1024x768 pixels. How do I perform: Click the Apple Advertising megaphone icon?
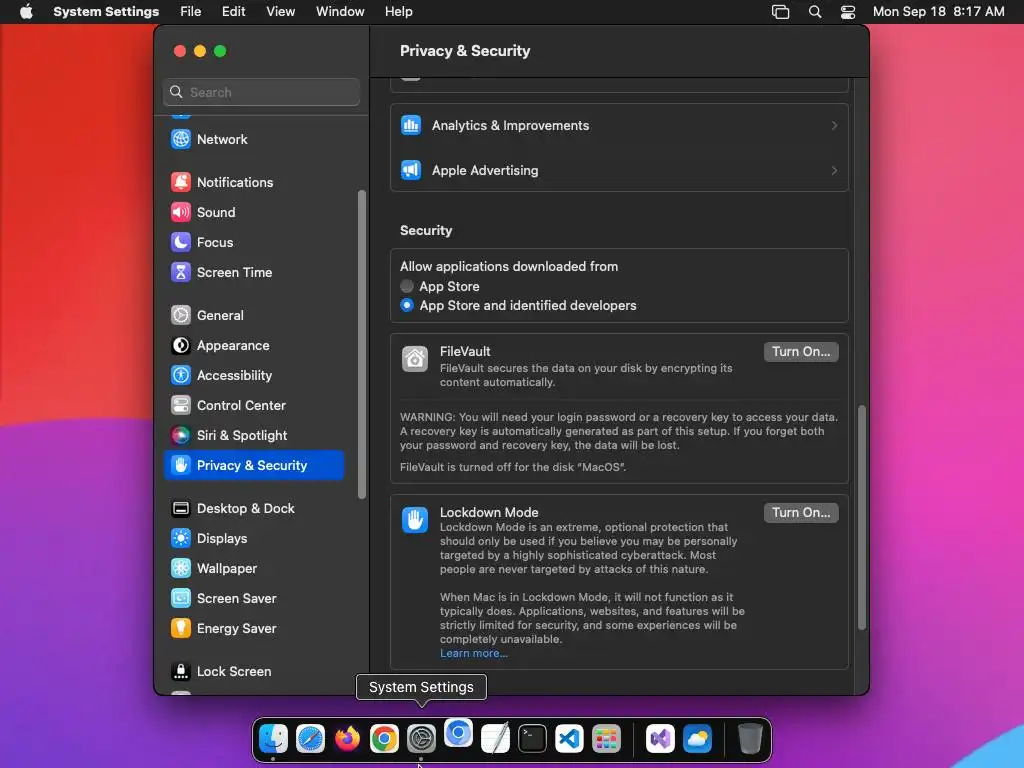click(411, 170)
